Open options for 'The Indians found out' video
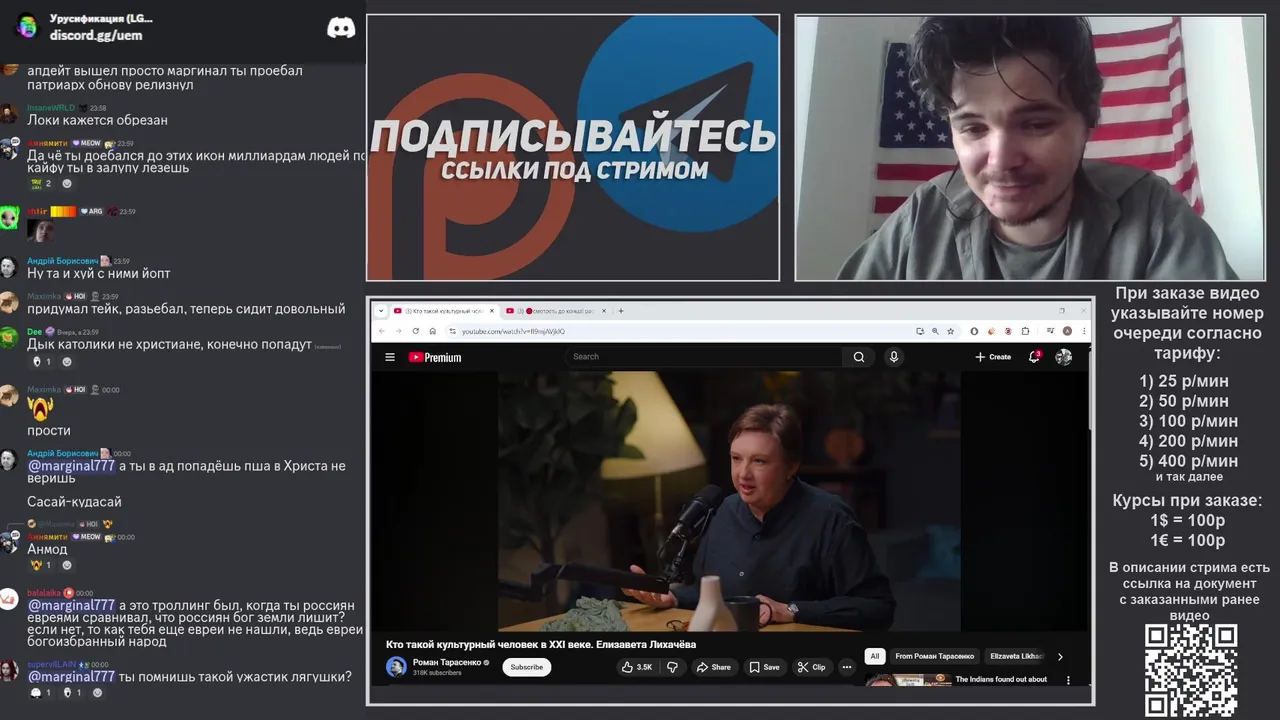The height and width of the screenshot is (720, 1280). click(x=1068, y=680)
